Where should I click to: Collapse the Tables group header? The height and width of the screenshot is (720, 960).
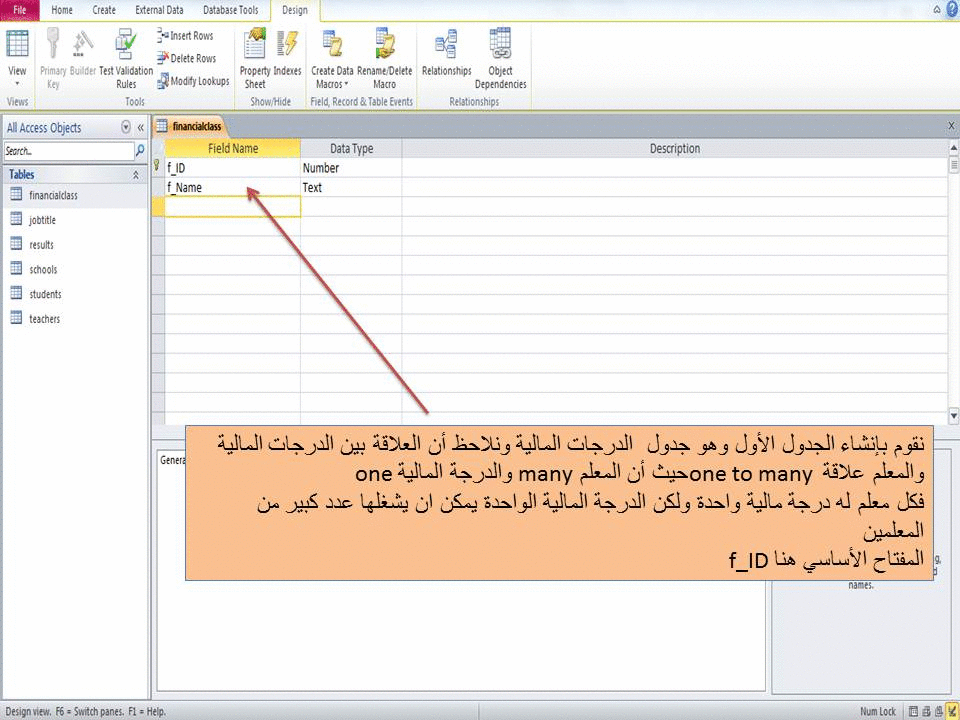coord(136,175)
